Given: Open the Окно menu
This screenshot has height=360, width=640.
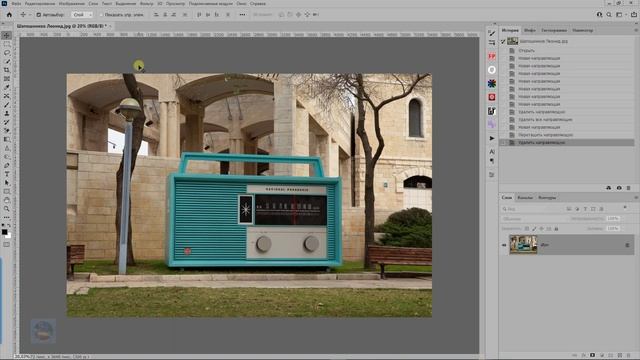Looking at the screenshot, I should [x=241, y=3].
